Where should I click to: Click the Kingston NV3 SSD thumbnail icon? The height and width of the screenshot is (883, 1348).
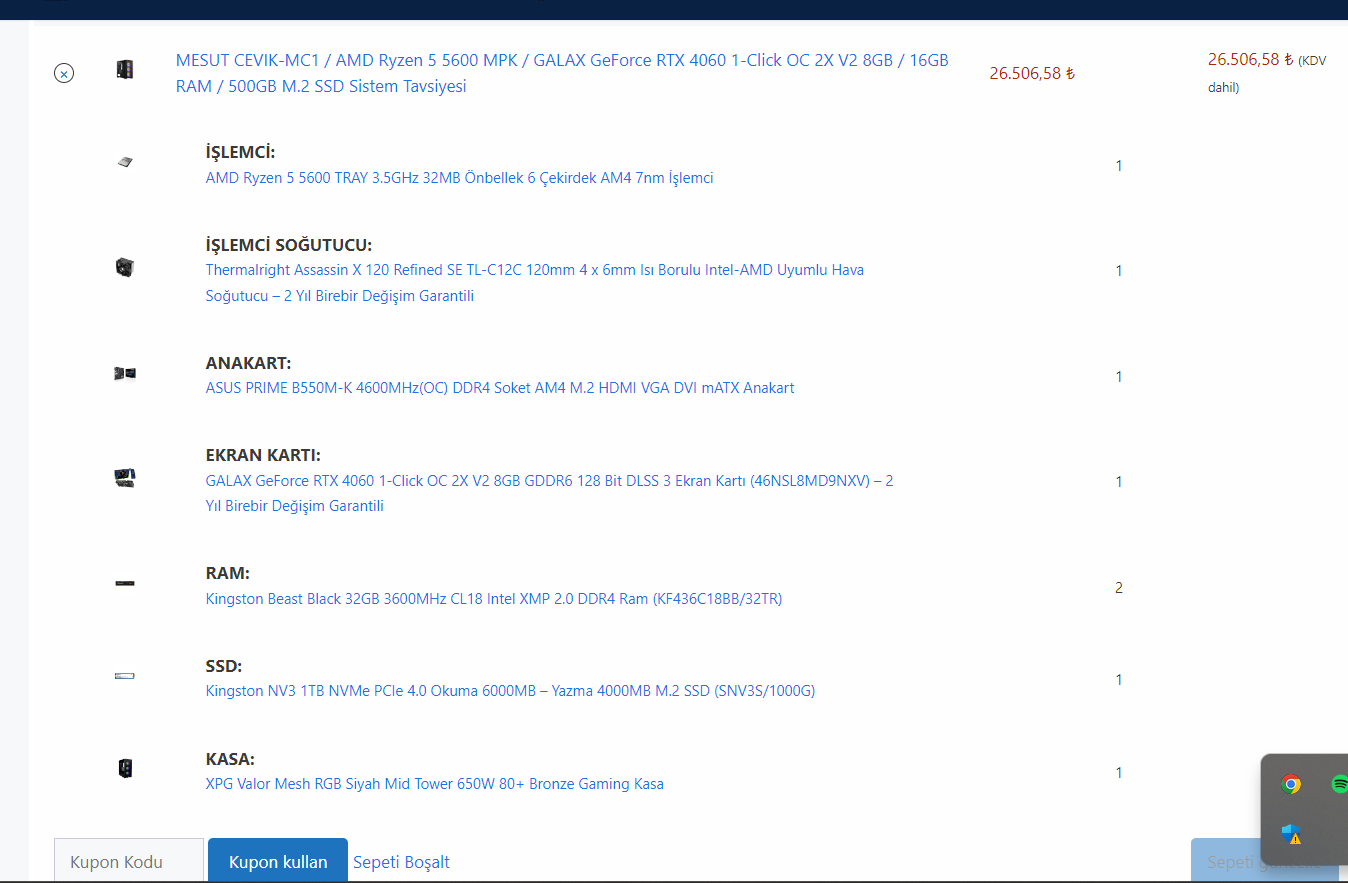pos(125,676)
